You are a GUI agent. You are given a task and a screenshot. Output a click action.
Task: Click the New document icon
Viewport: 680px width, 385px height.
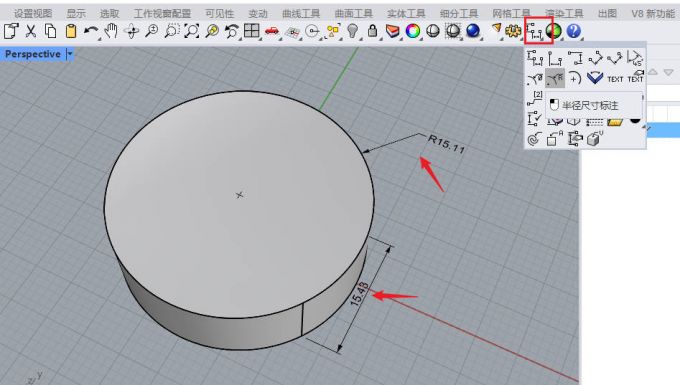pyautogui.click(x=11, y=31)
